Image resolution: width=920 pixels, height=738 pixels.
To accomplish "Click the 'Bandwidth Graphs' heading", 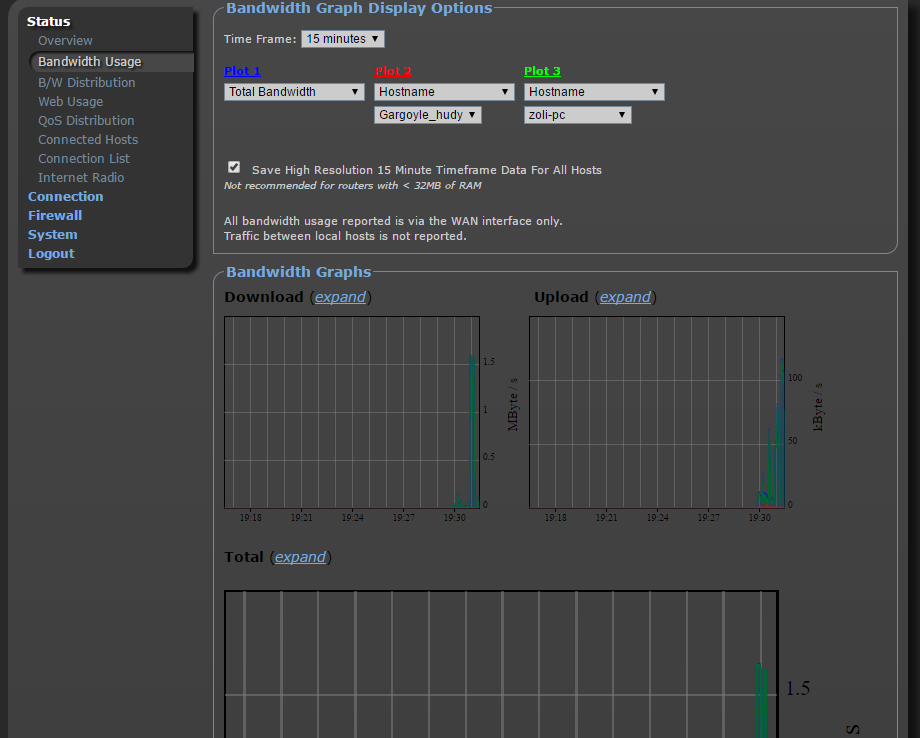I will coord(299,272).
